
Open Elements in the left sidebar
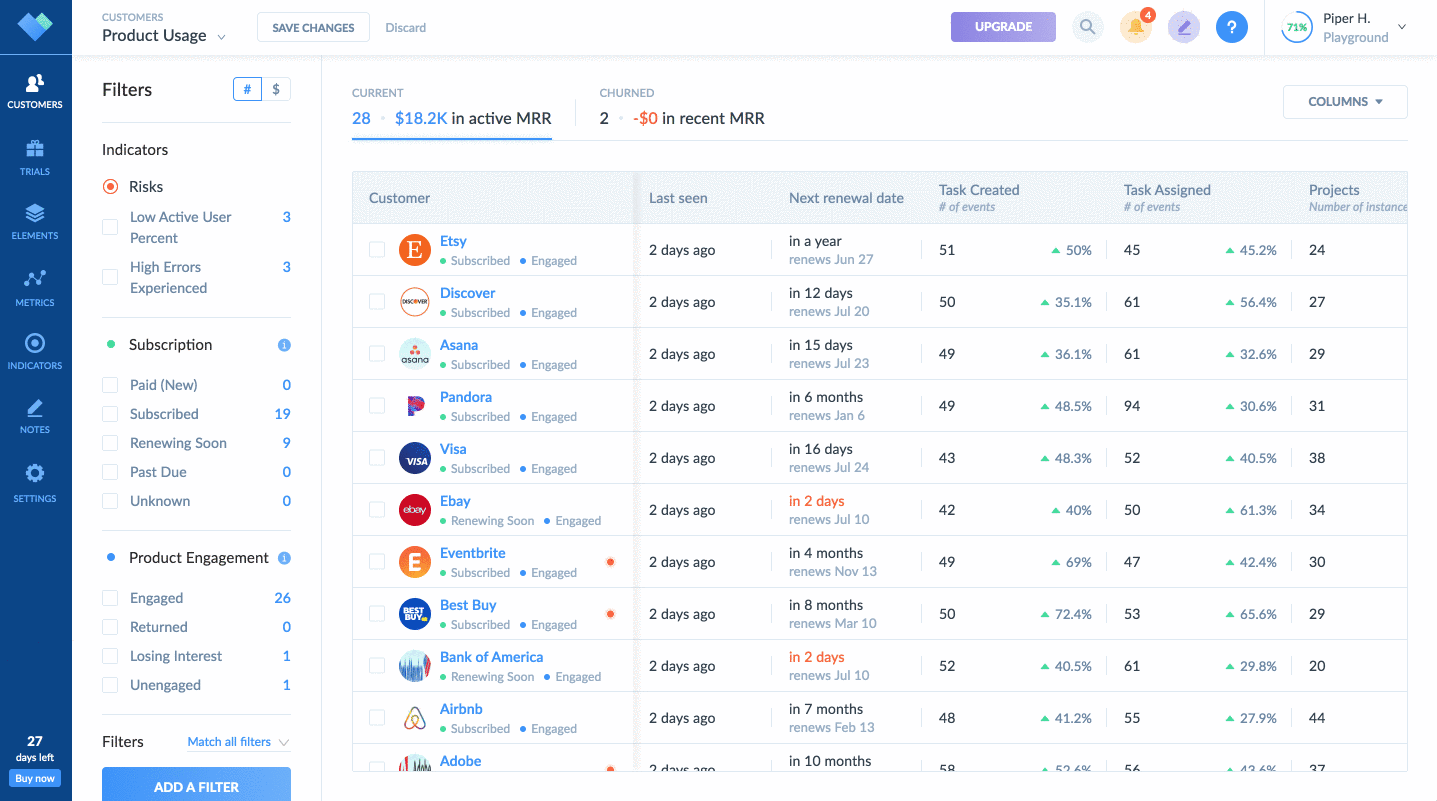click(35, 222)
